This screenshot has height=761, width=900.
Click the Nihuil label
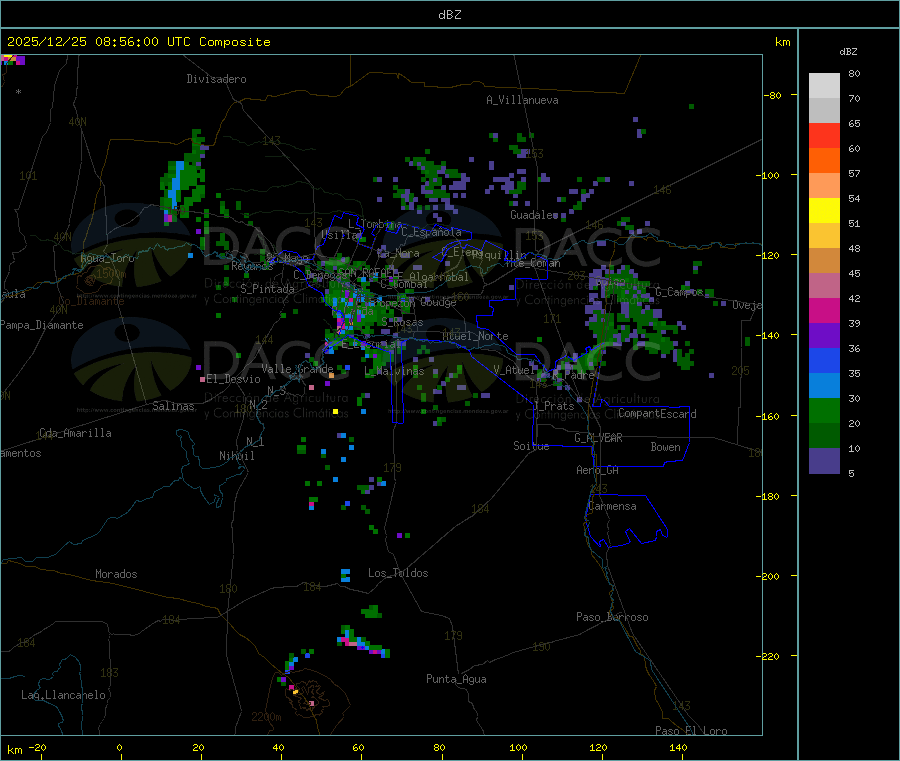(x=237, y=456)
